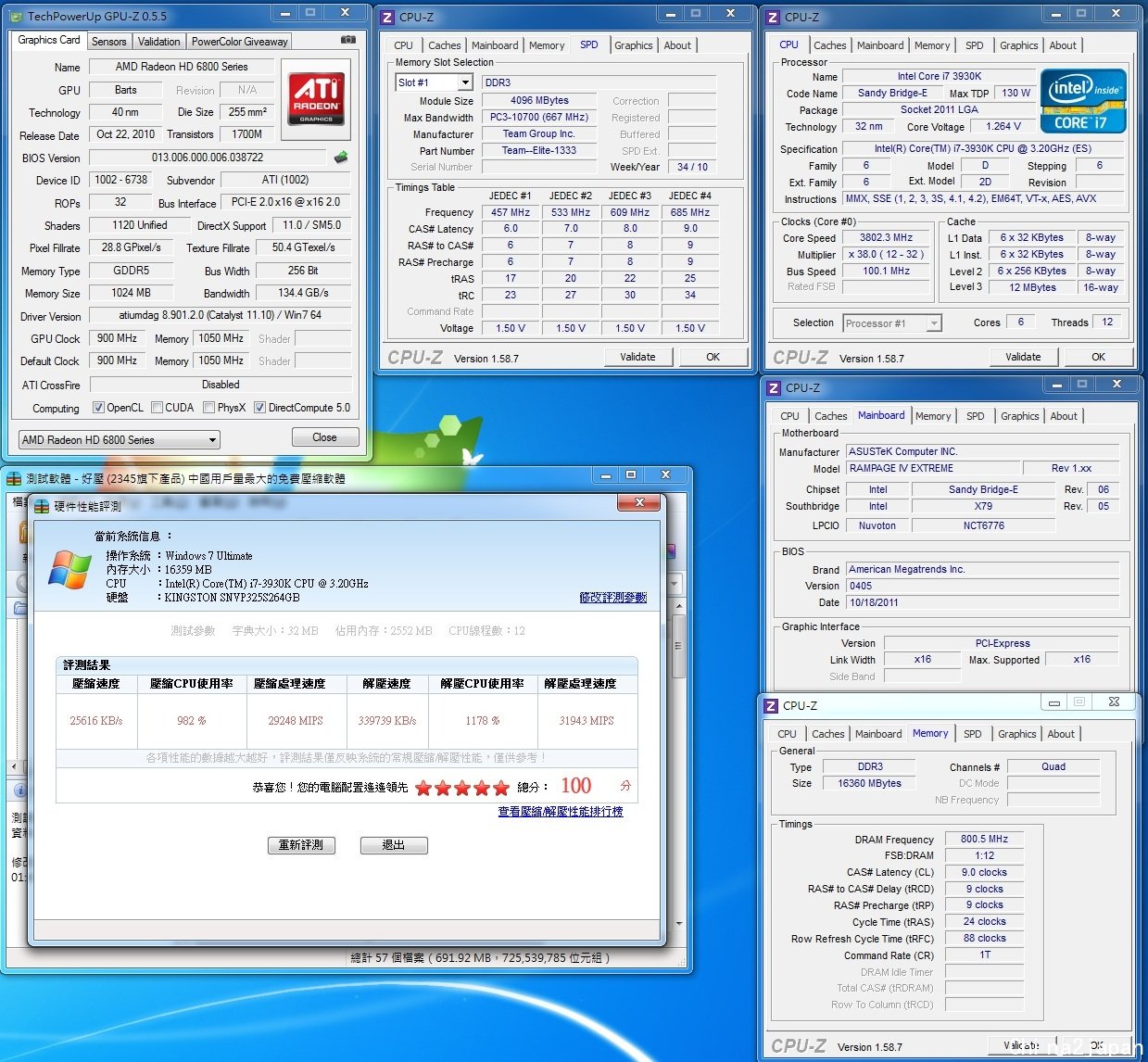Viewport: 1148px width, 1062px height.
Task: Click the 25616 KB/s compression speed value
Action: click(x=96, y=721)
